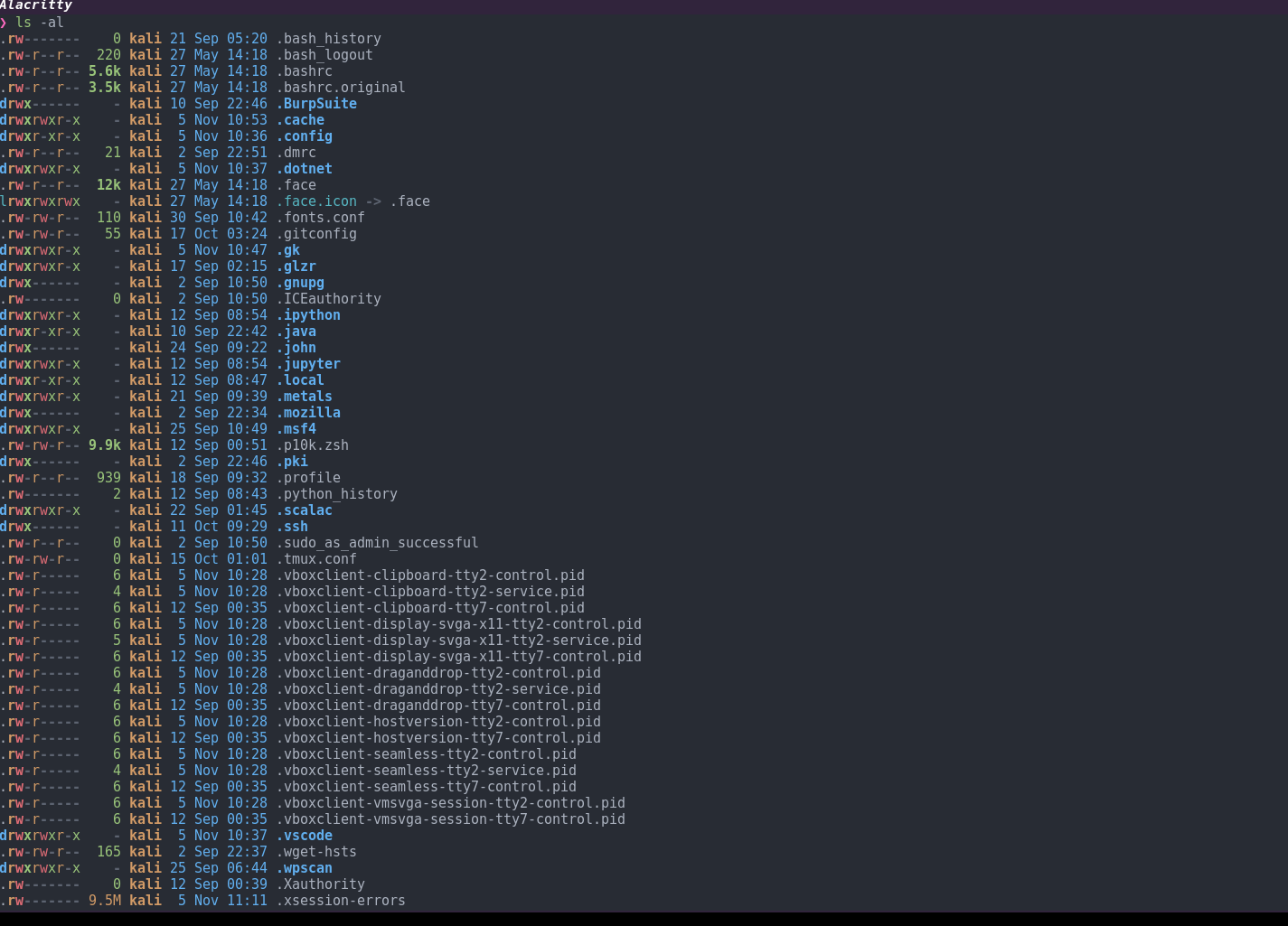
Task: Click .vboxclient-clipboard-tty2-service.pid filename
Action: (x=430, y=592)
